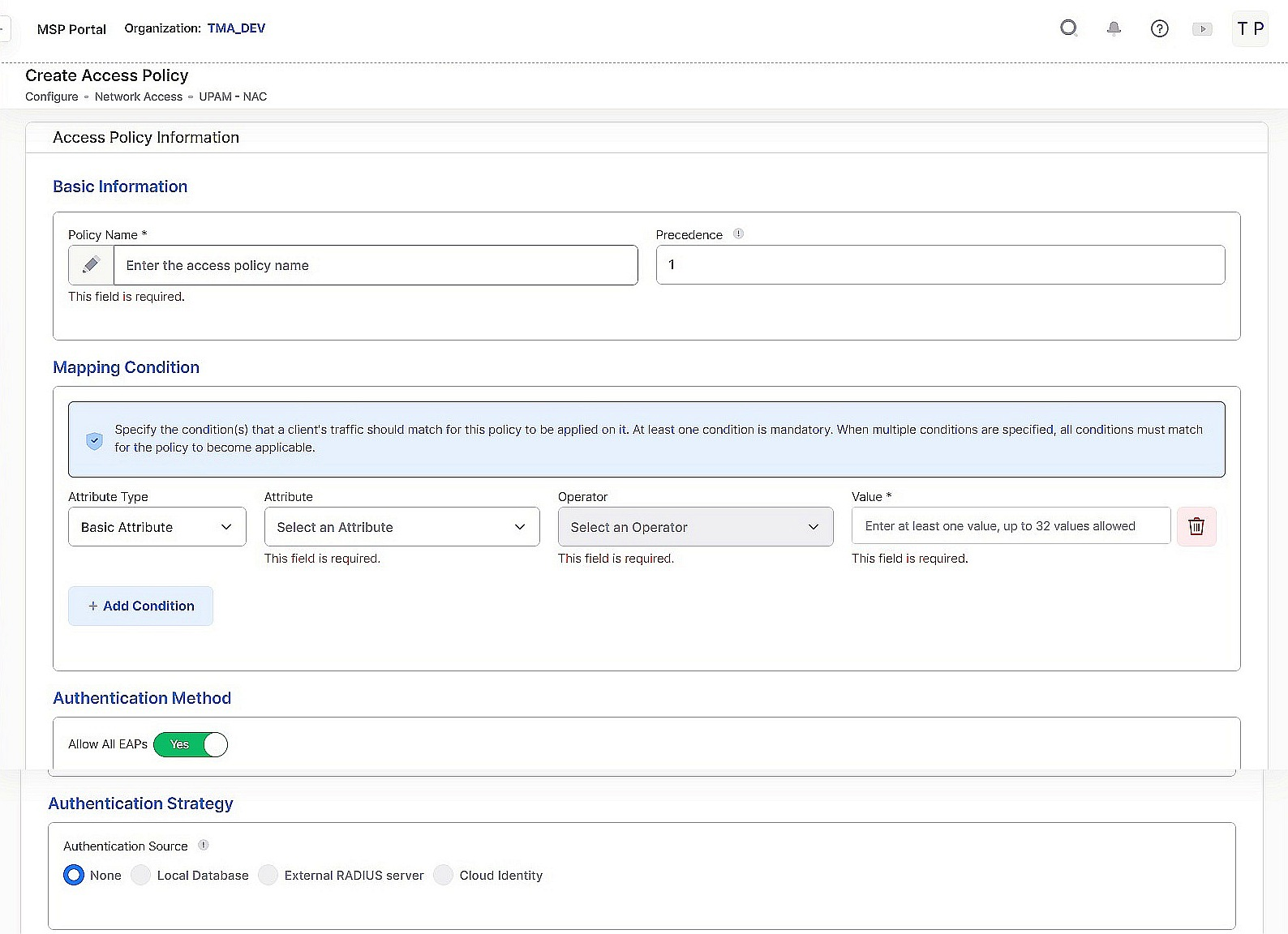Open the video tutorial icon
Viewport: 1288px width, 934px height.
pos(1202,28)
